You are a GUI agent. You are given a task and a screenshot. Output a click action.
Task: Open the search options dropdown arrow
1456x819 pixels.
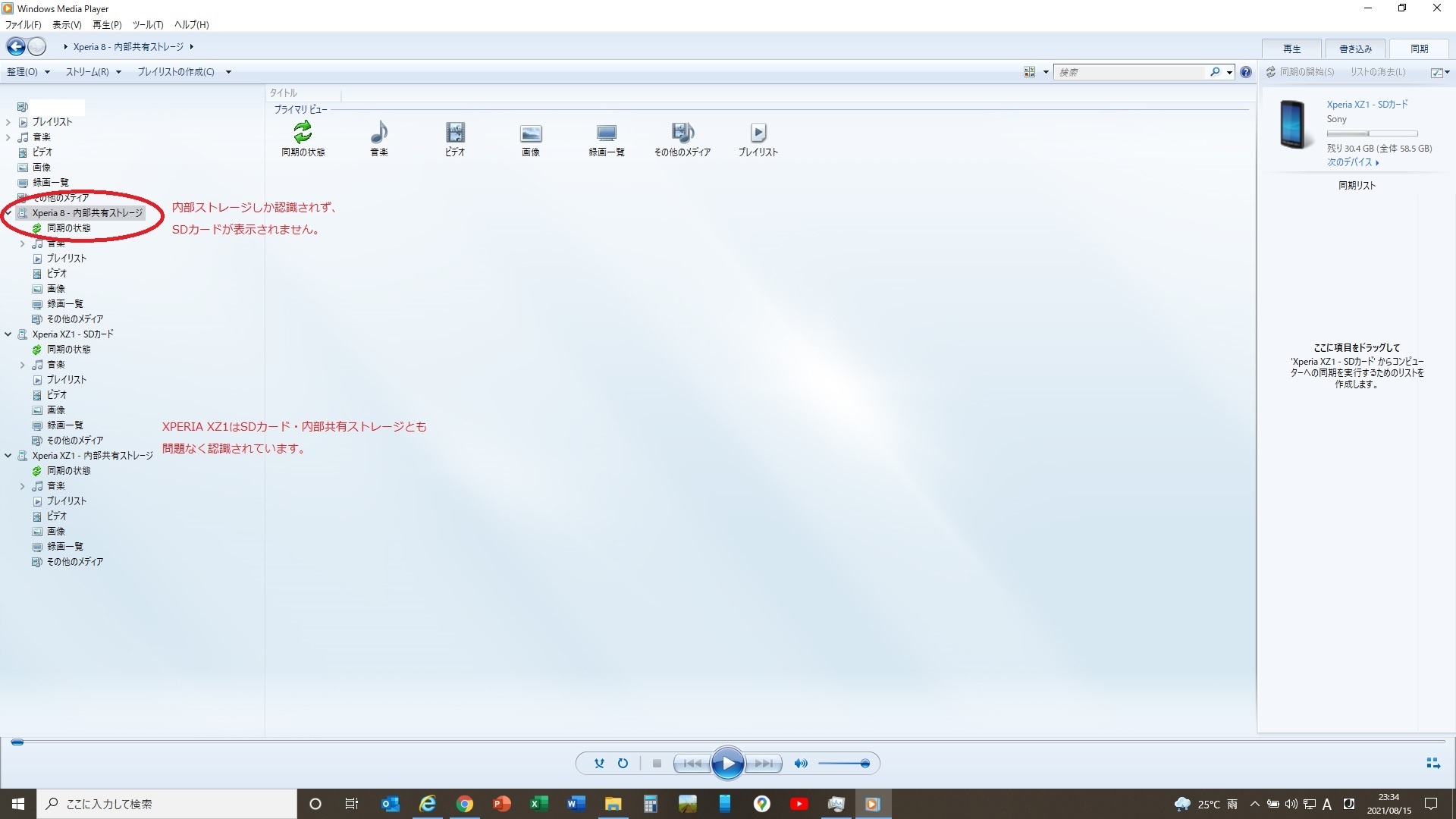1229,72
